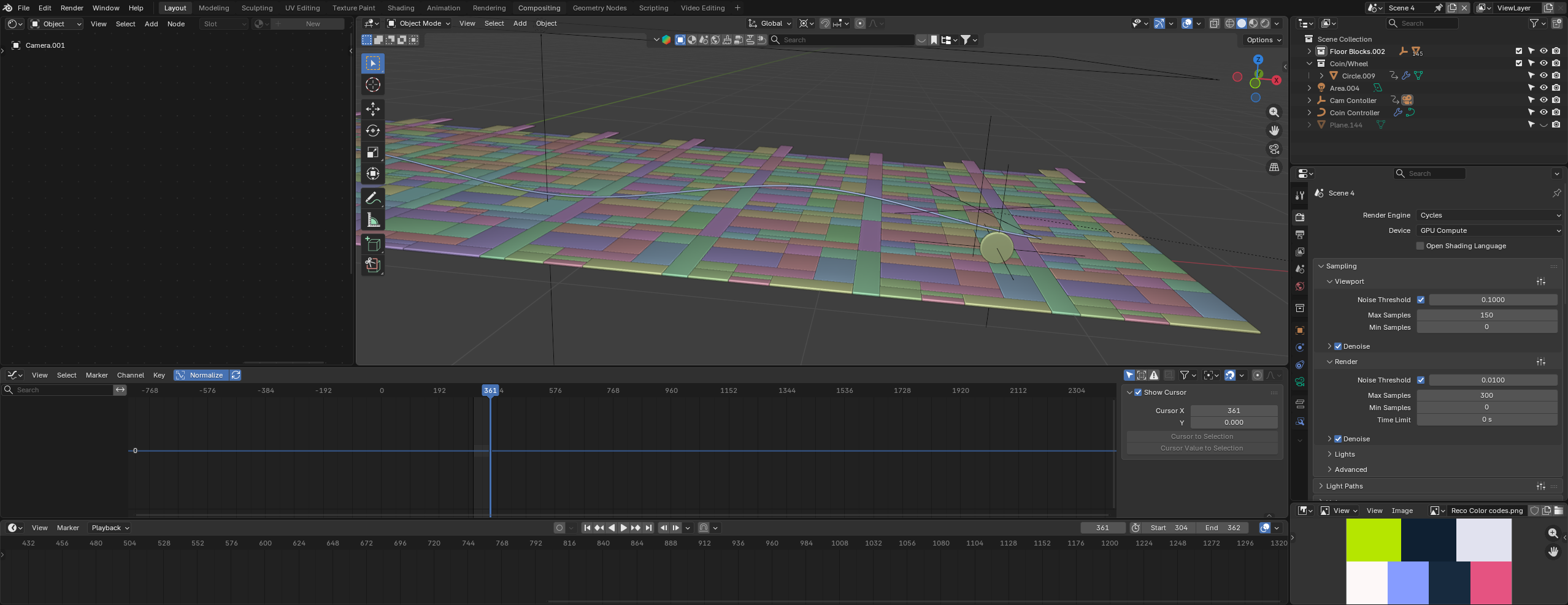Click the timeline play button
This screenshot has height=605, width=1568.
[x=623, y=528]
